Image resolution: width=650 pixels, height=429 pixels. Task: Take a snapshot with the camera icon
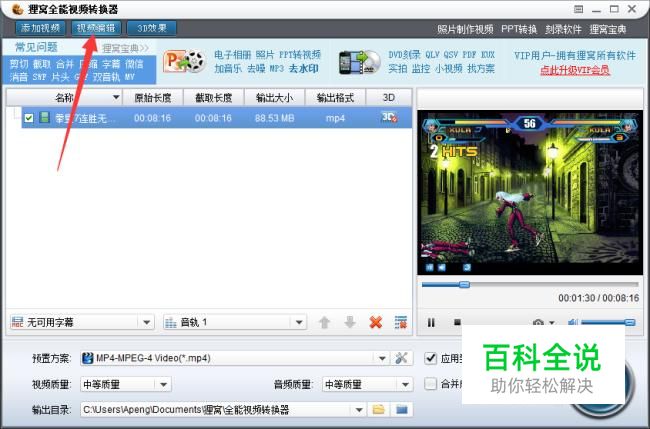[x=538, y=322]
